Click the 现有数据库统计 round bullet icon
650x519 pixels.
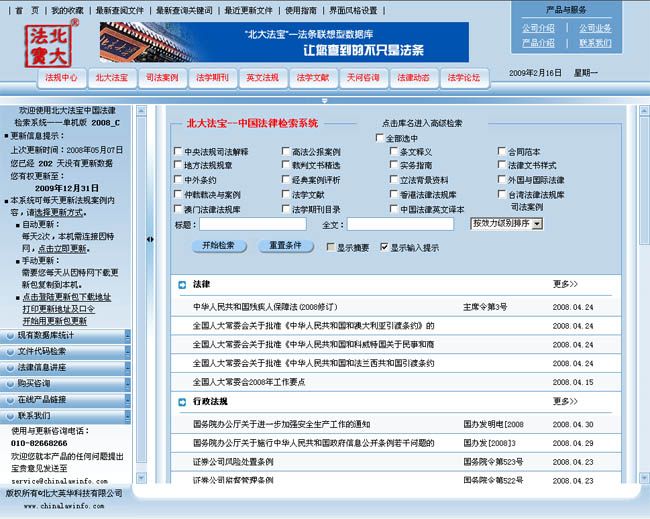10,336
